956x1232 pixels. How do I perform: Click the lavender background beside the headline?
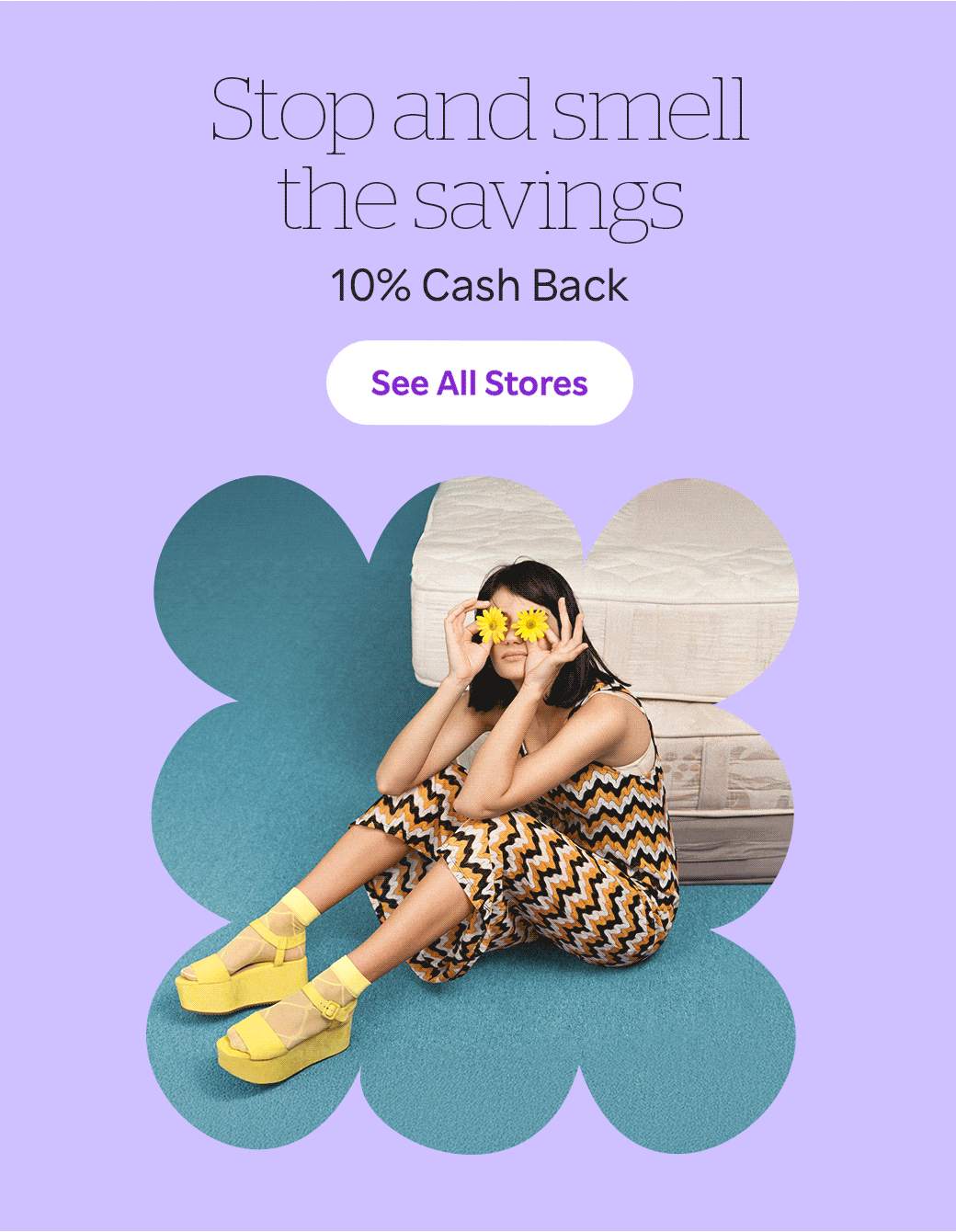coord(101,156)
